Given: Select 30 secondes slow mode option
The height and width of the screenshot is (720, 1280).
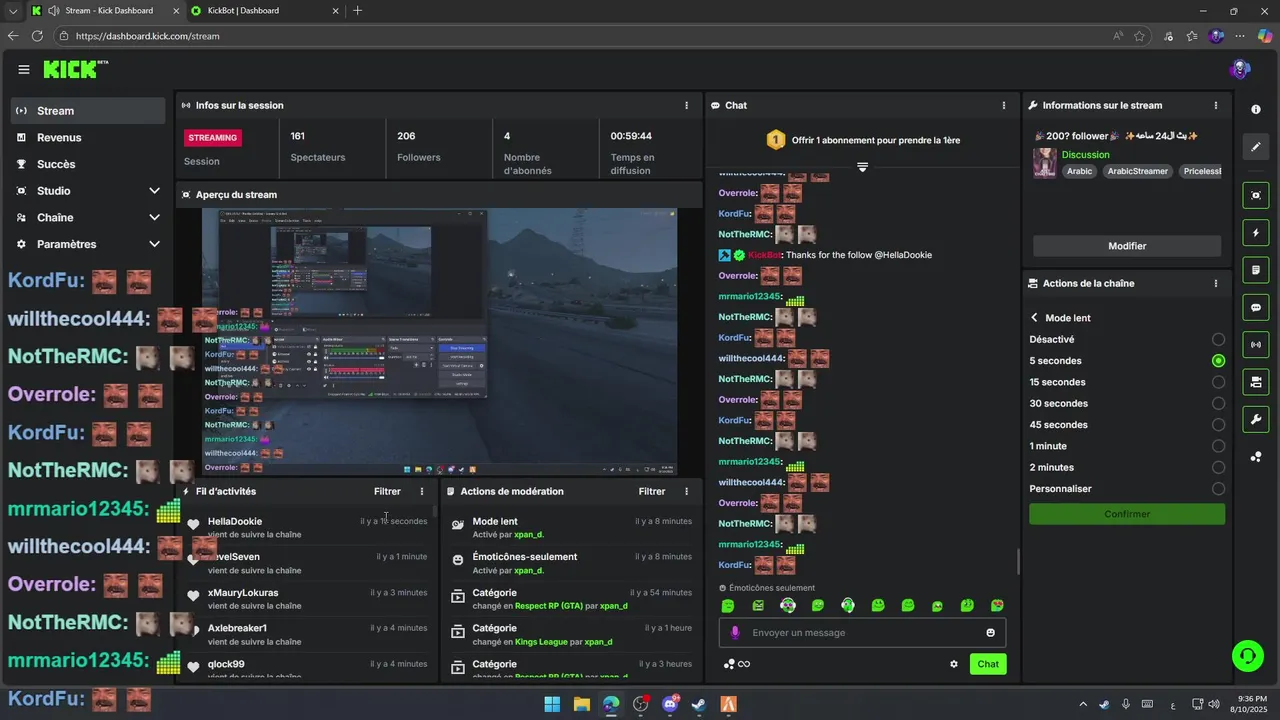Looking at the screenshot, I should [x=1127, y=403].
